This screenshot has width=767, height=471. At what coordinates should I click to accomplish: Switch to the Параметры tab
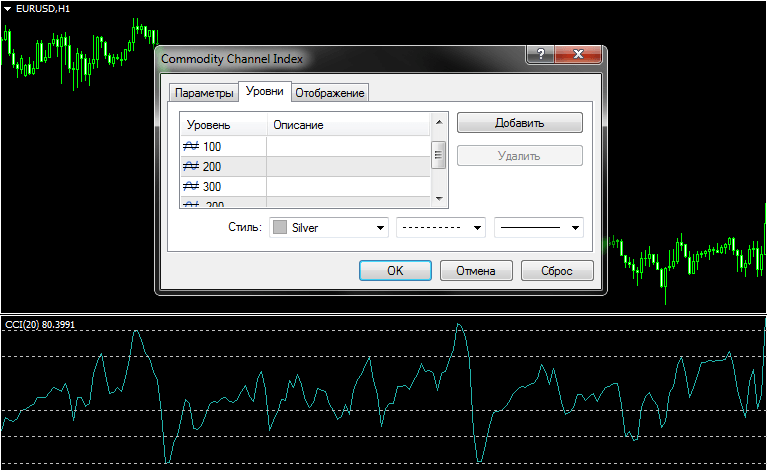tap(203, 93)
